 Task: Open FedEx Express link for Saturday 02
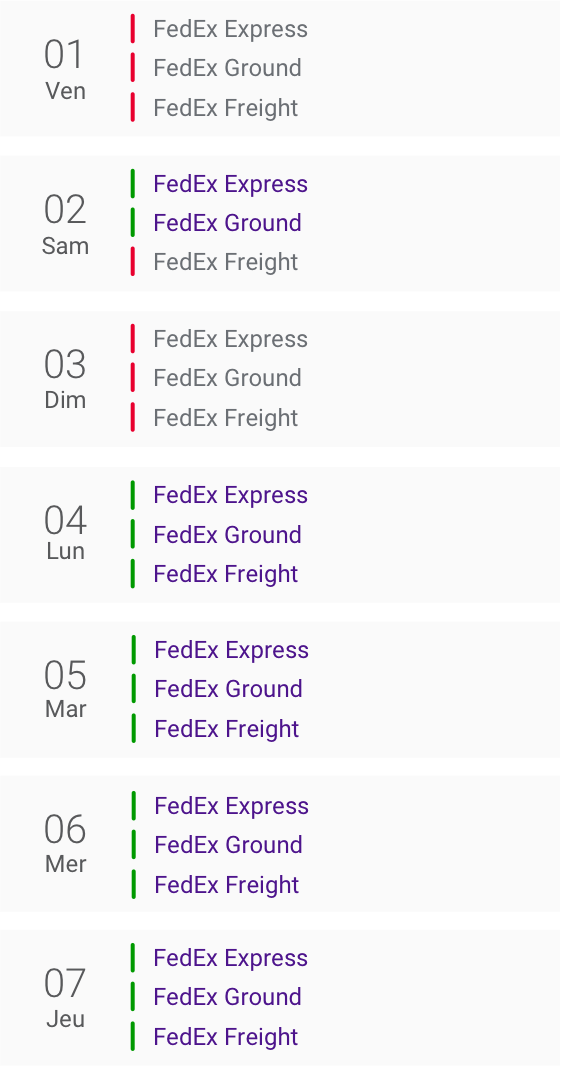coord(230,184)
